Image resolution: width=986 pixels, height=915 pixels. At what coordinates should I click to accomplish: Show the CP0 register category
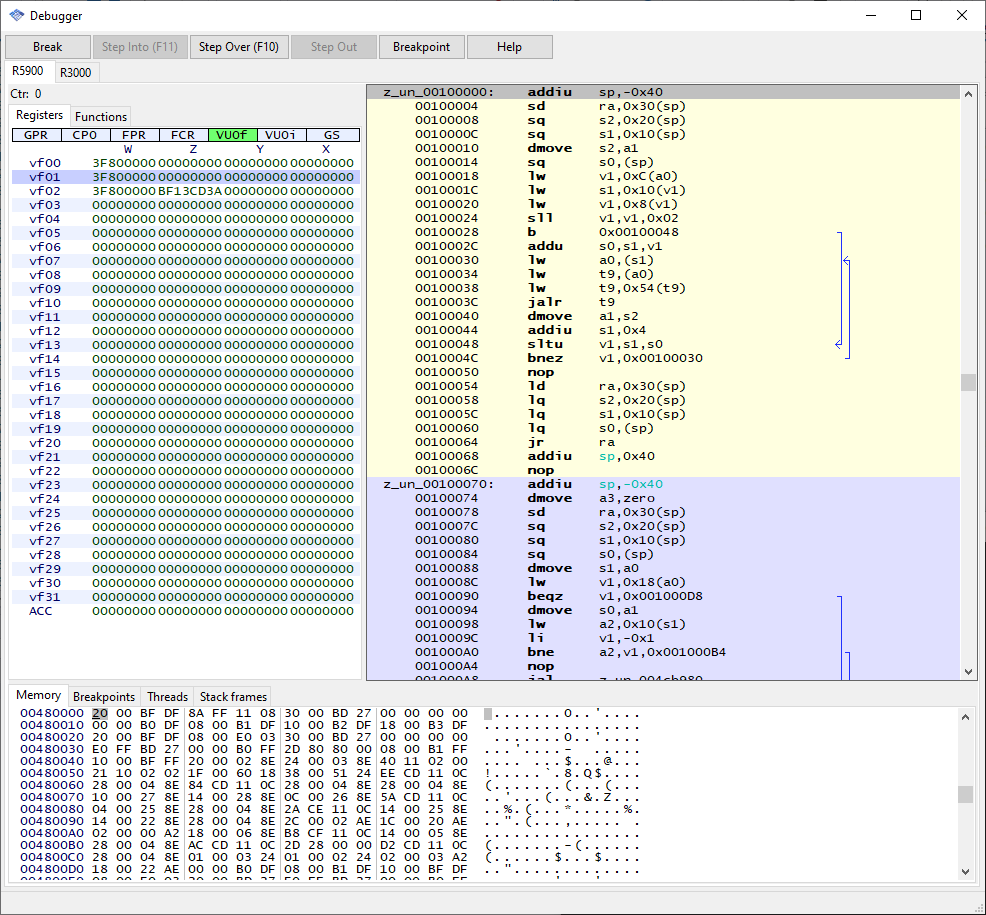point(85,135)
